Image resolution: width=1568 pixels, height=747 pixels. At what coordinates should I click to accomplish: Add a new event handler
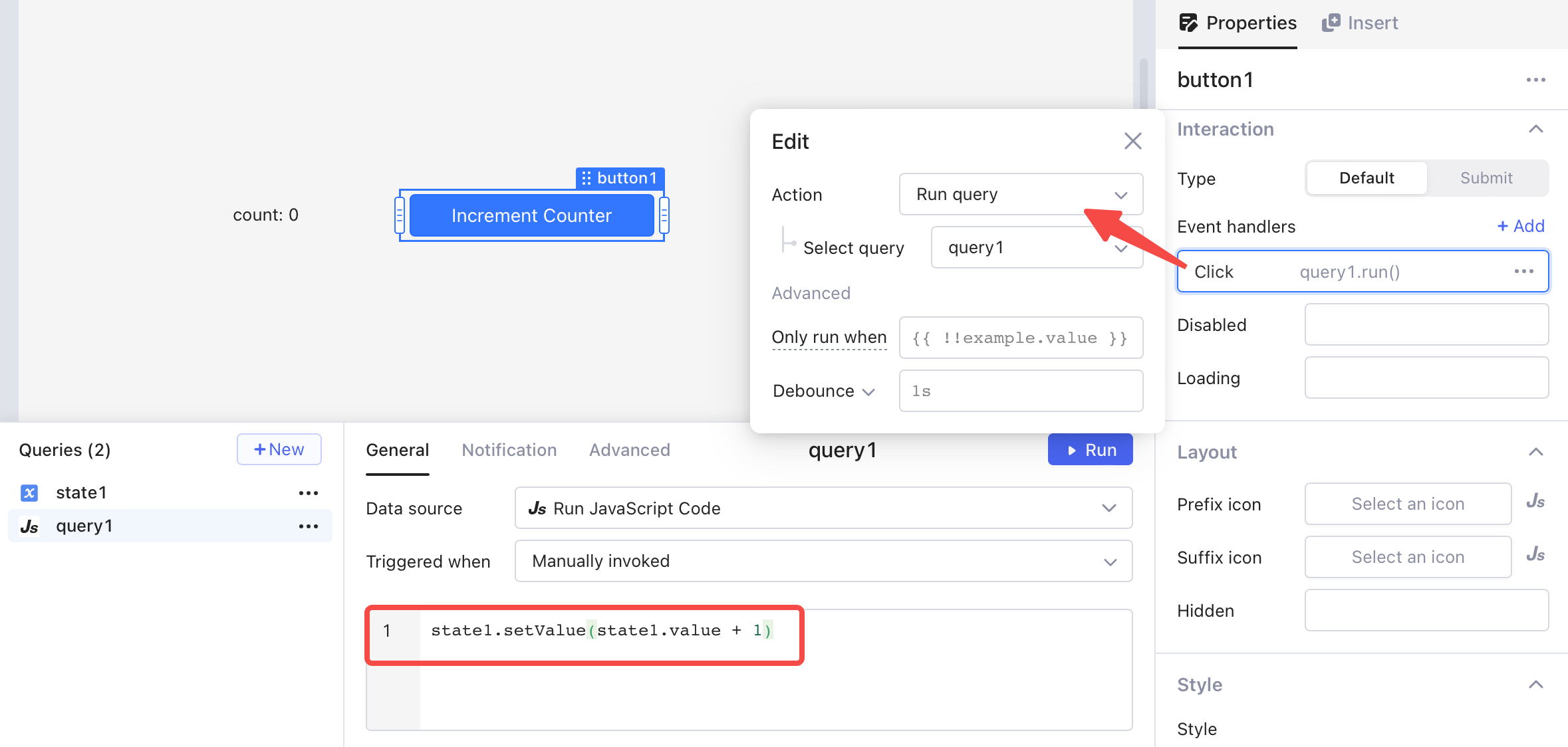point(1520,226)
